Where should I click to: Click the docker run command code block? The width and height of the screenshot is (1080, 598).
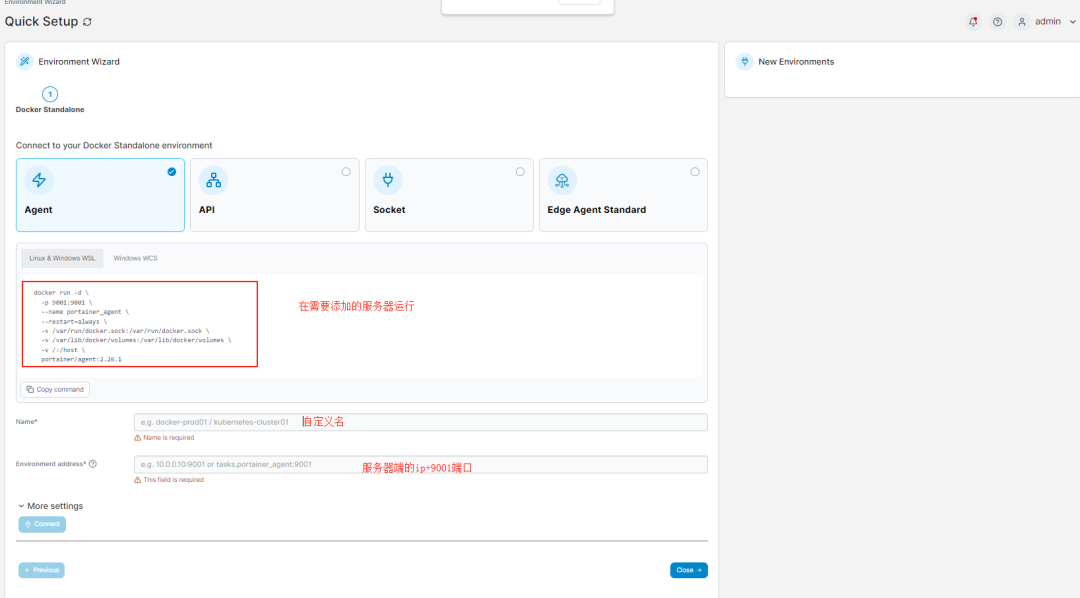click(x=140, y=324)
